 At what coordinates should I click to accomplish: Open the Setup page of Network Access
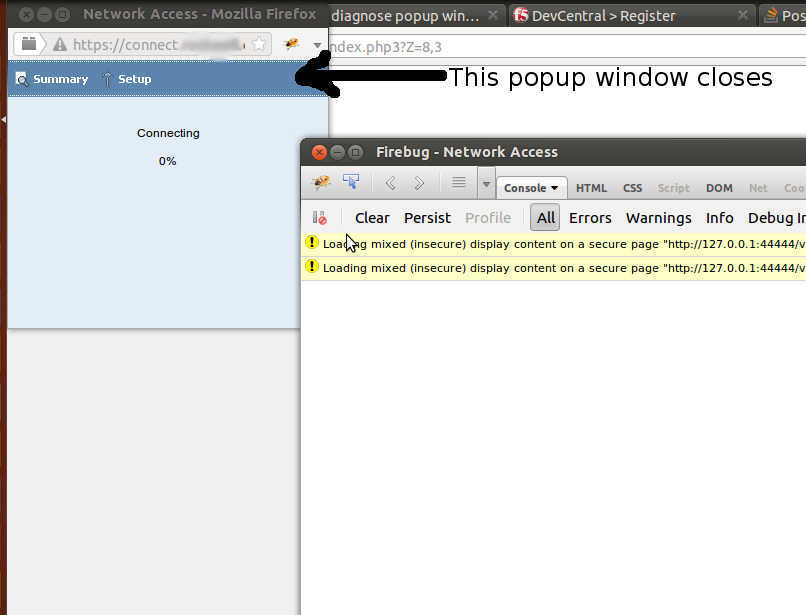pyautogui.click(x=134, y=78)
